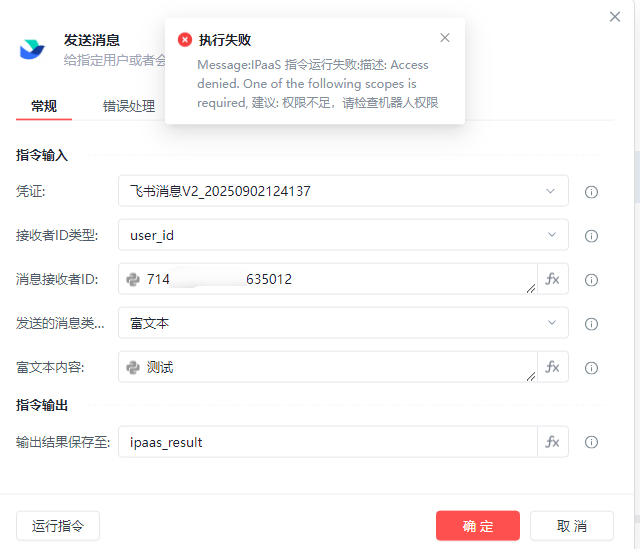This screenshot has width=640, height=549.
Task: Click the info icon for 发送的消息类型 dropdown
Action: coord(591,324)
